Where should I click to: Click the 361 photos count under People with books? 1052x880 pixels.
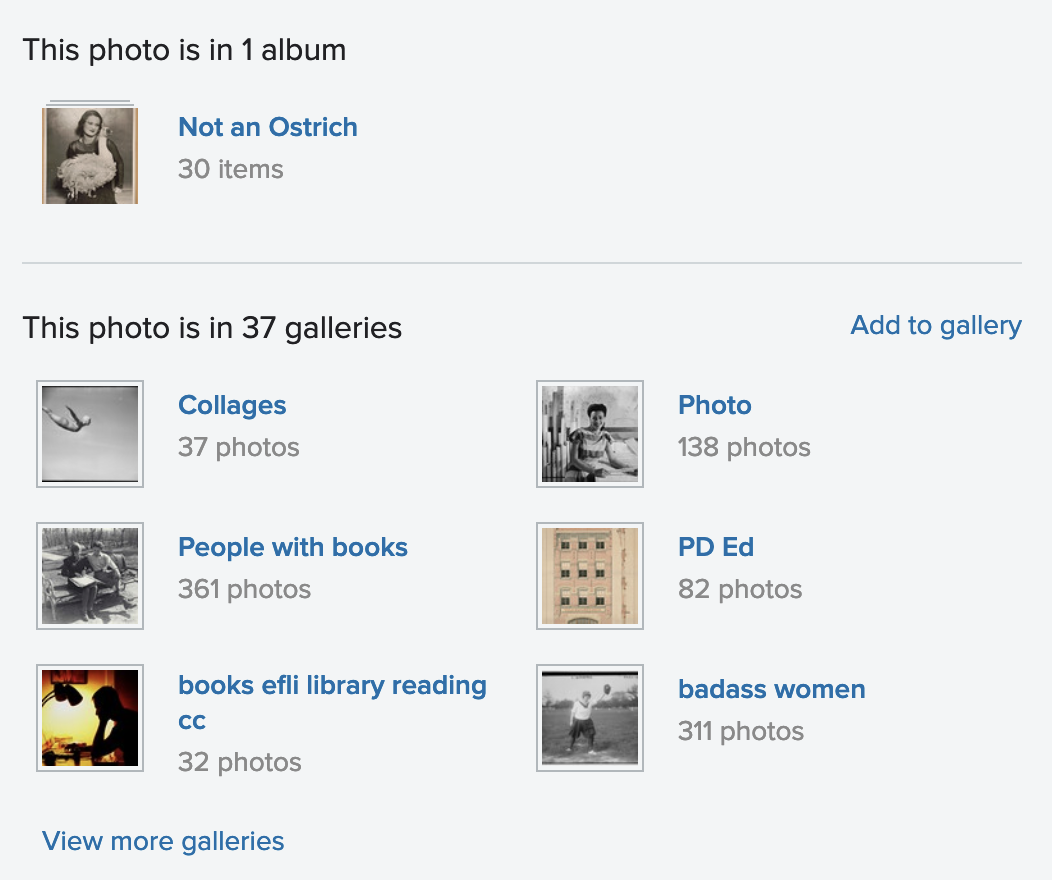244,589
